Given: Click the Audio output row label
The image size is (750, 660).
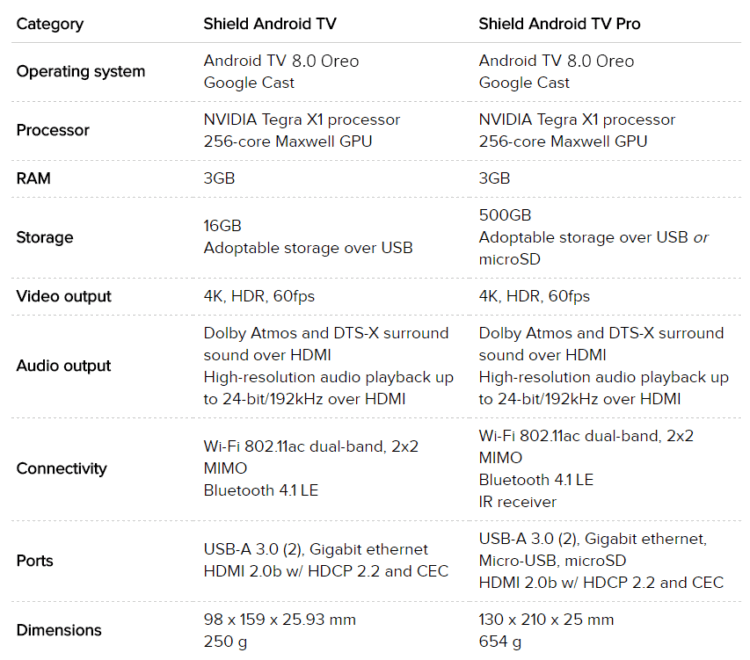Looking at the screenshot, I should (64, 366).
